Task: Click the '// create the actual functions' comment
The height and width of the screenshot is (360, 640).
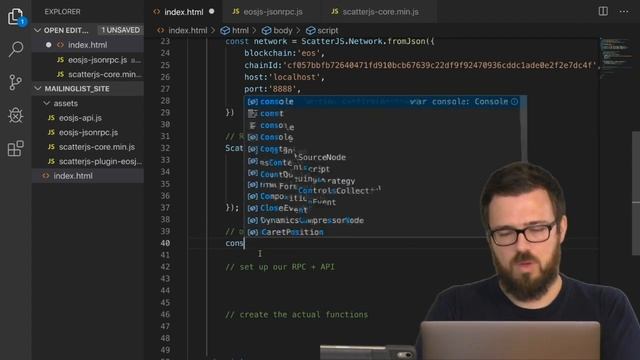Action: tap(297, 315)
